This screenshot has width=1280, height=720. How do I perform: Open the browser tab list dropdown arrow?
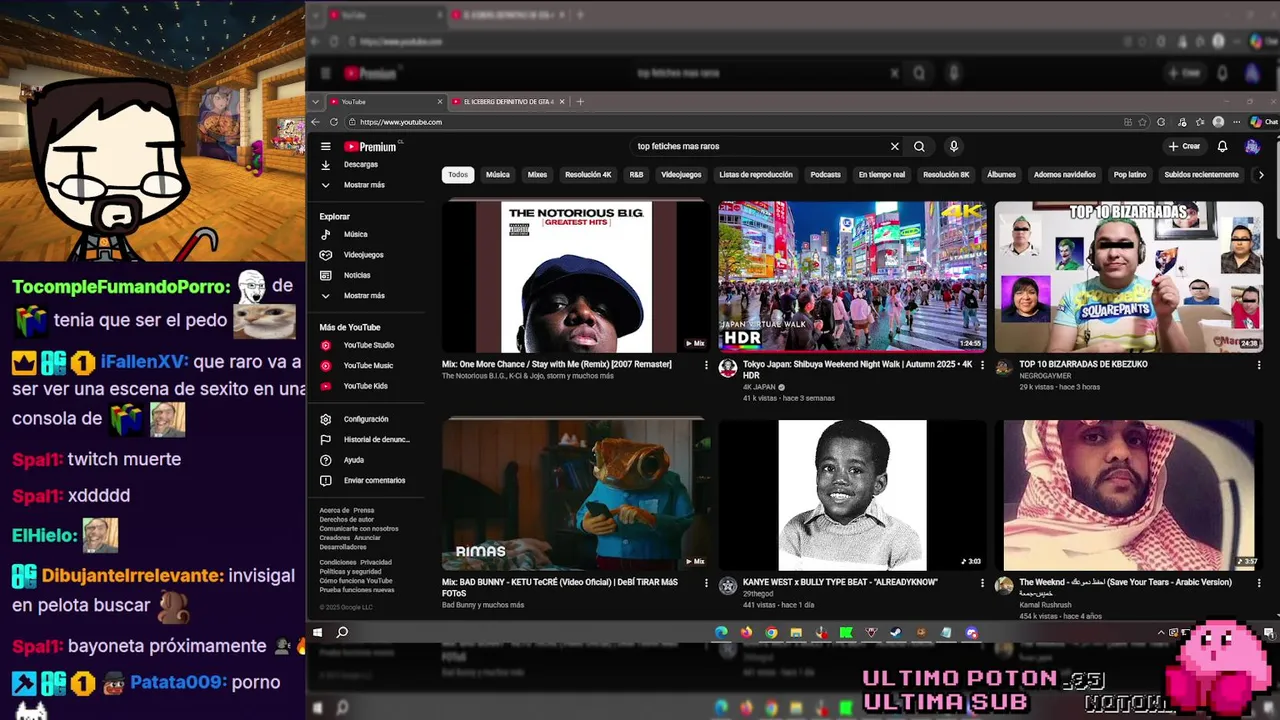(316, 102)
